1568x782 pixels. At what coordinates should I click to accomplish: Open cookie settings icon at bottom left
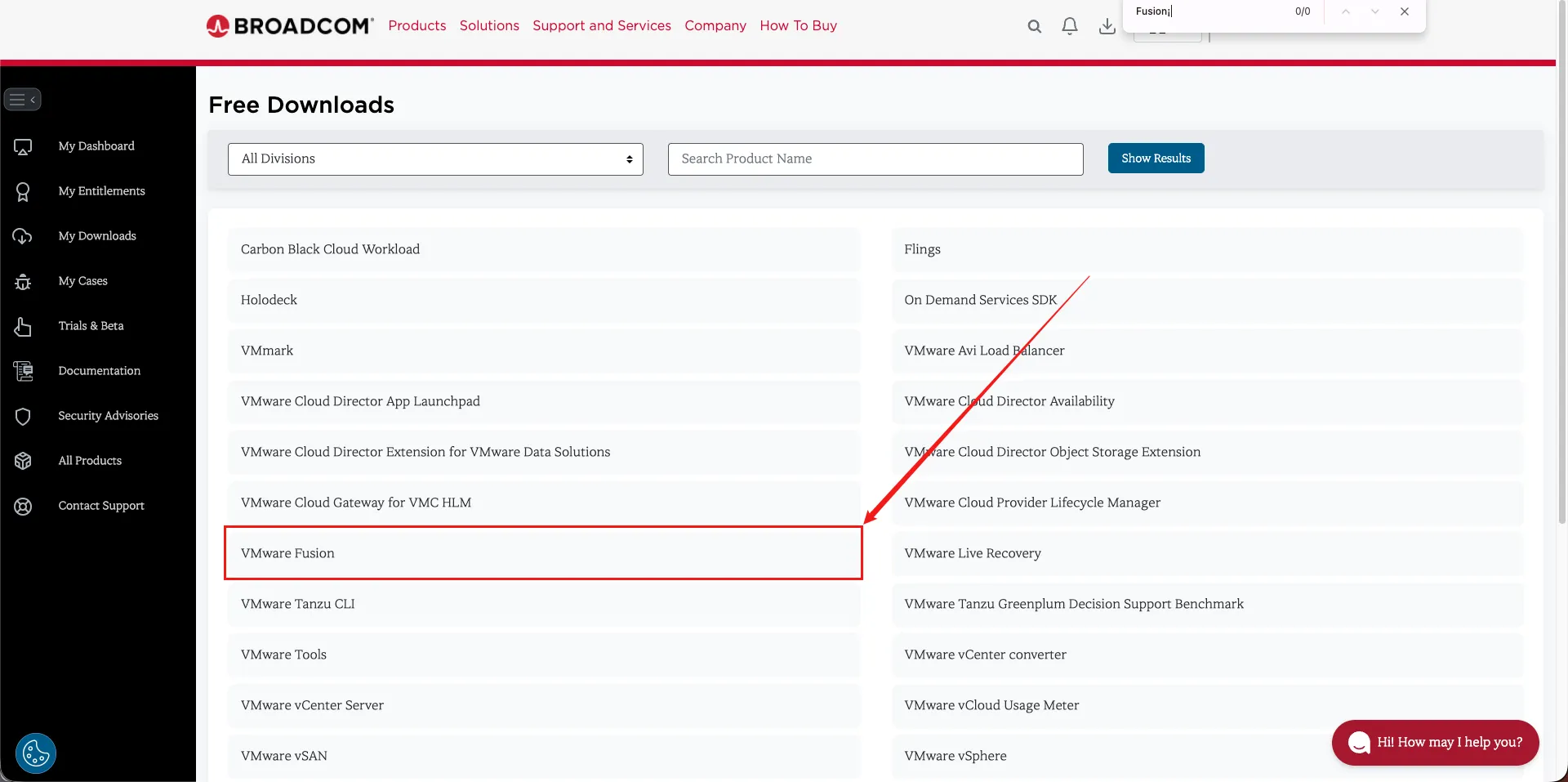click(x=36, y=753)
